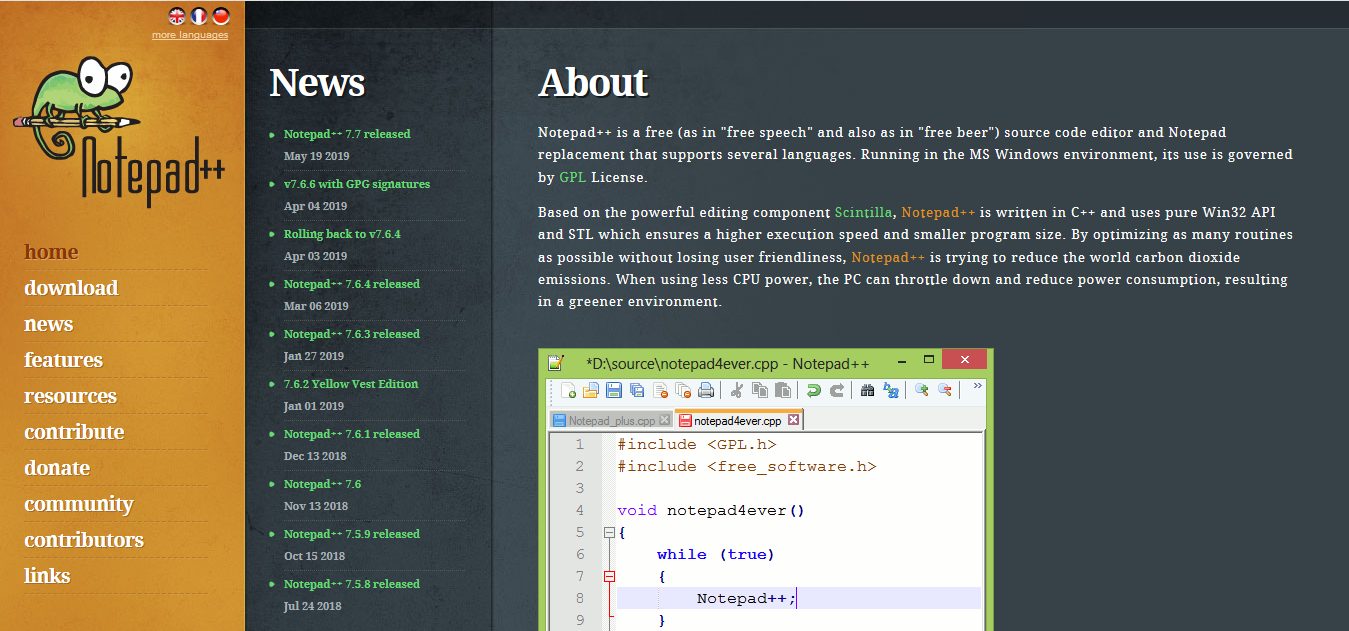Click the Notepad++ link before 'is written in C++'
Viewport: 1349px width, 631px height.
938,212
